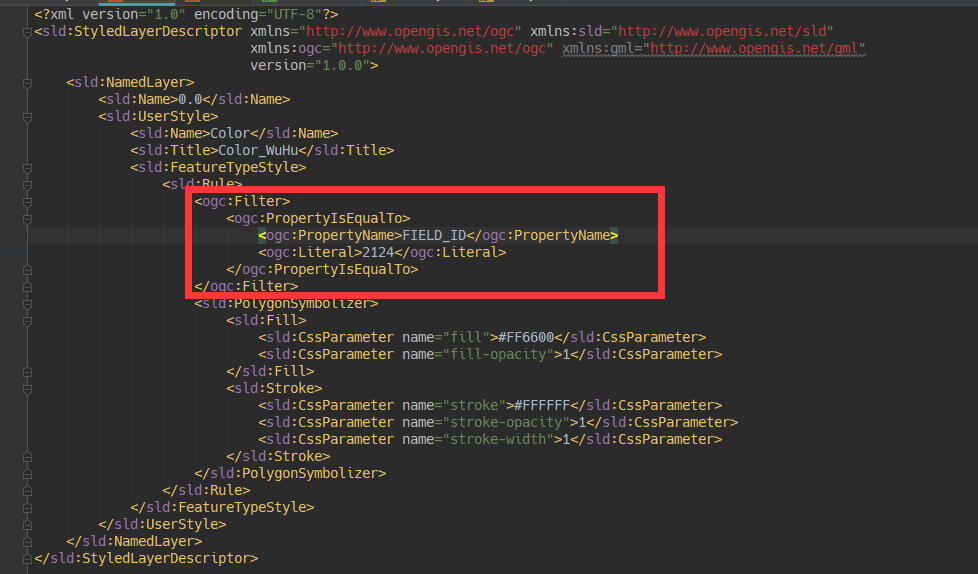Collapse the opening sld:PolygonSymbolizer fold marker
Image resolution: width=978 pixels, height=574 pixels.
pyautogui.click(x=27, y=304)
